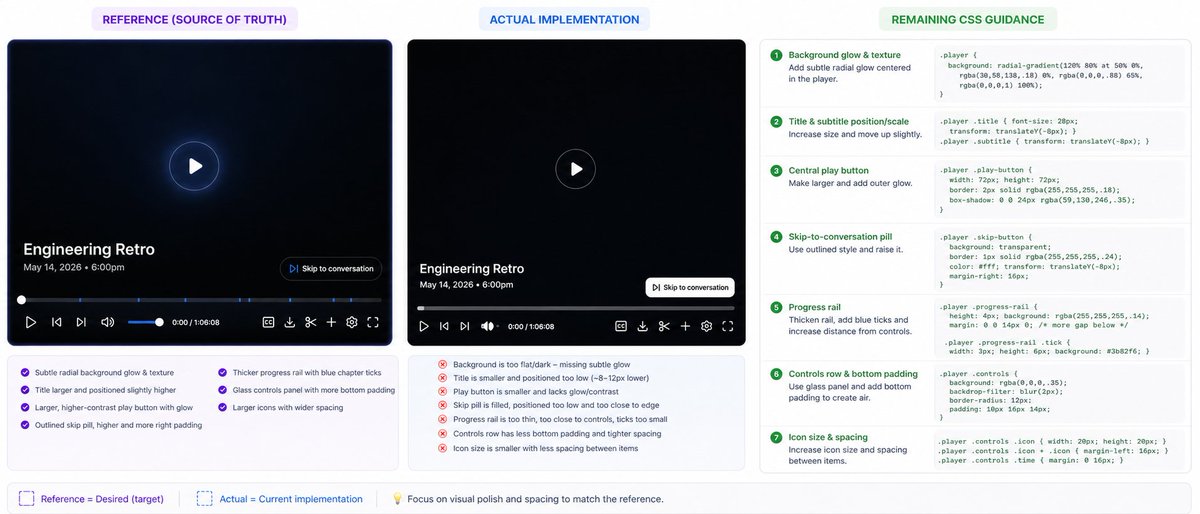
Task: Click thin progress rail in actual implementation
Action: click(576, 308)
